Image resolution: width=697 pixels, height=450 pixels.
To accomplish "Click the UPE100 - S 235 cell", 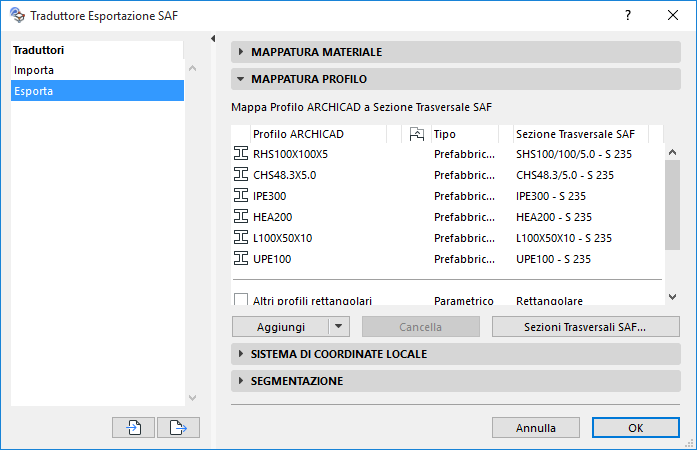I will click(553, 259).
